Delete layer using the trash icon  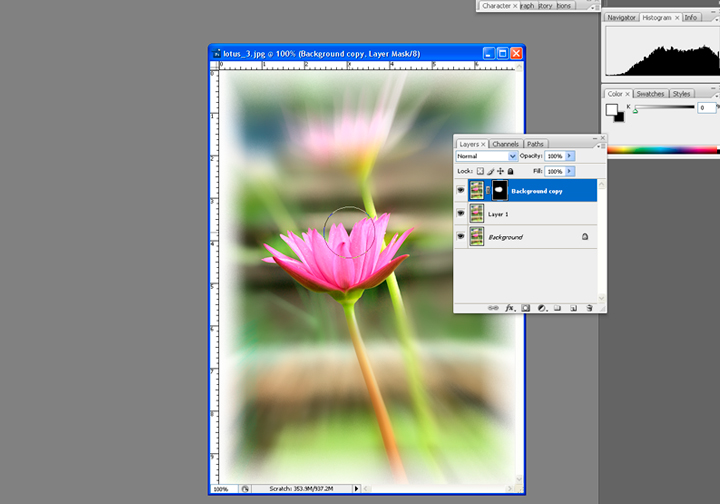[x=589, y=308]
